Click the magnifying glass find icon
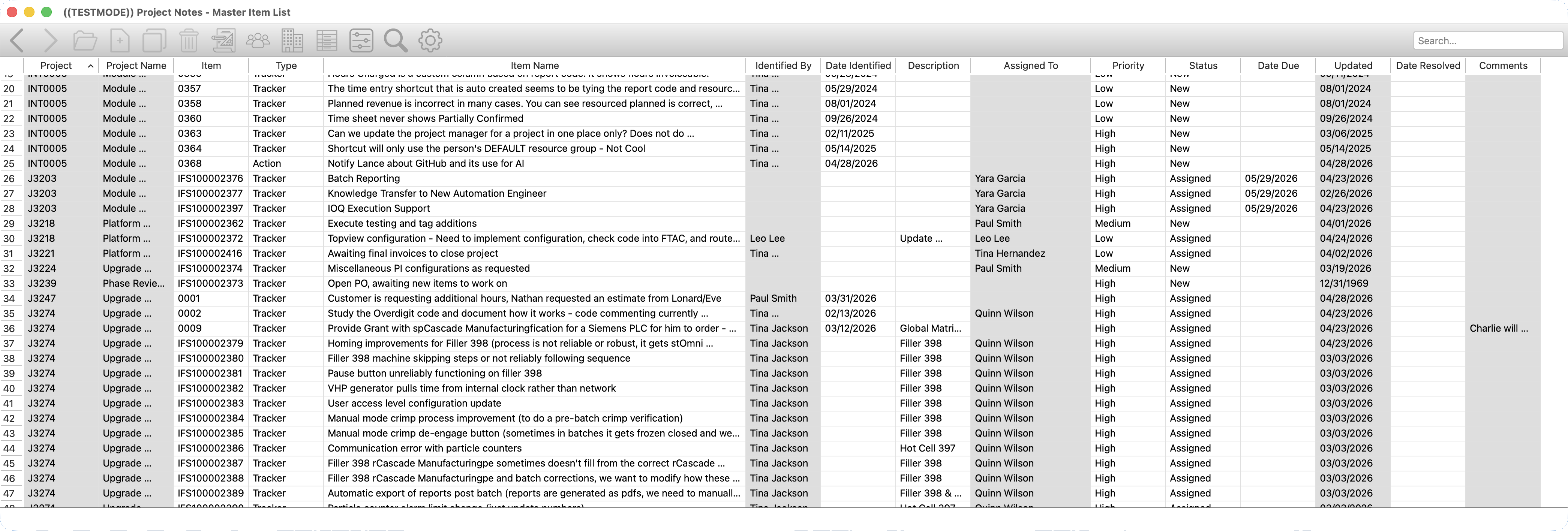The height and width of the screenshot is (531, 1568). tap(396, 41)
